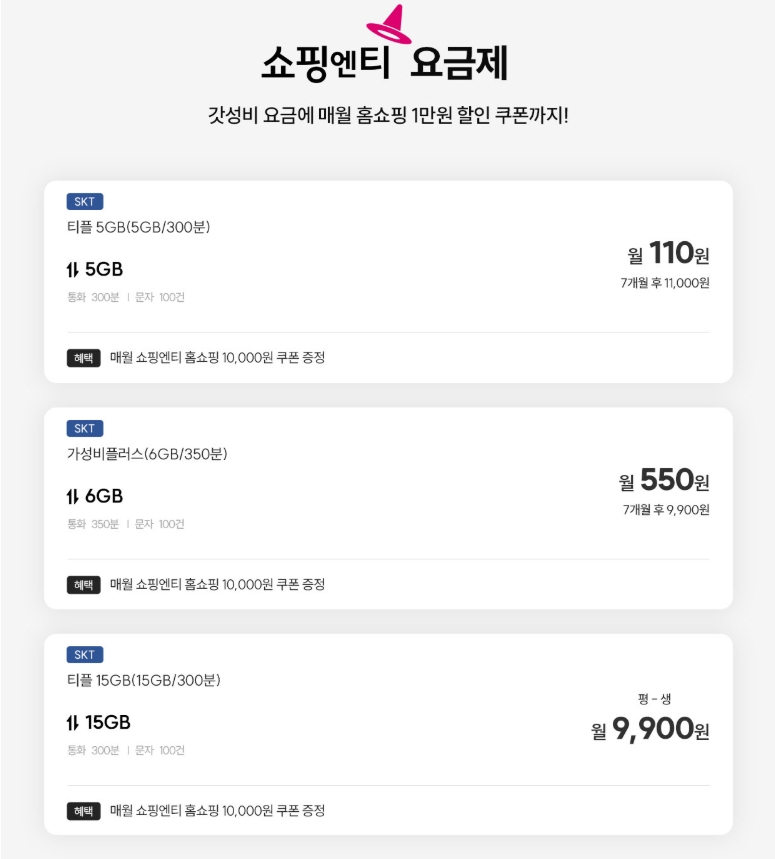This screenshot has width=775, height=859.
Task: Click the 혜택 badge in the 티플 5GB card
Action: [x=84, y=358]
